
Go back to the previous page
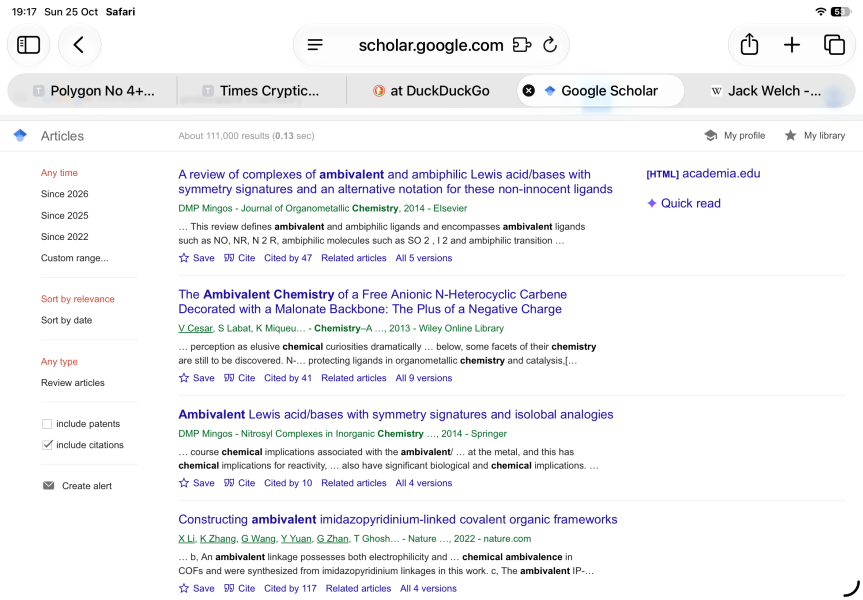point(79,45)
